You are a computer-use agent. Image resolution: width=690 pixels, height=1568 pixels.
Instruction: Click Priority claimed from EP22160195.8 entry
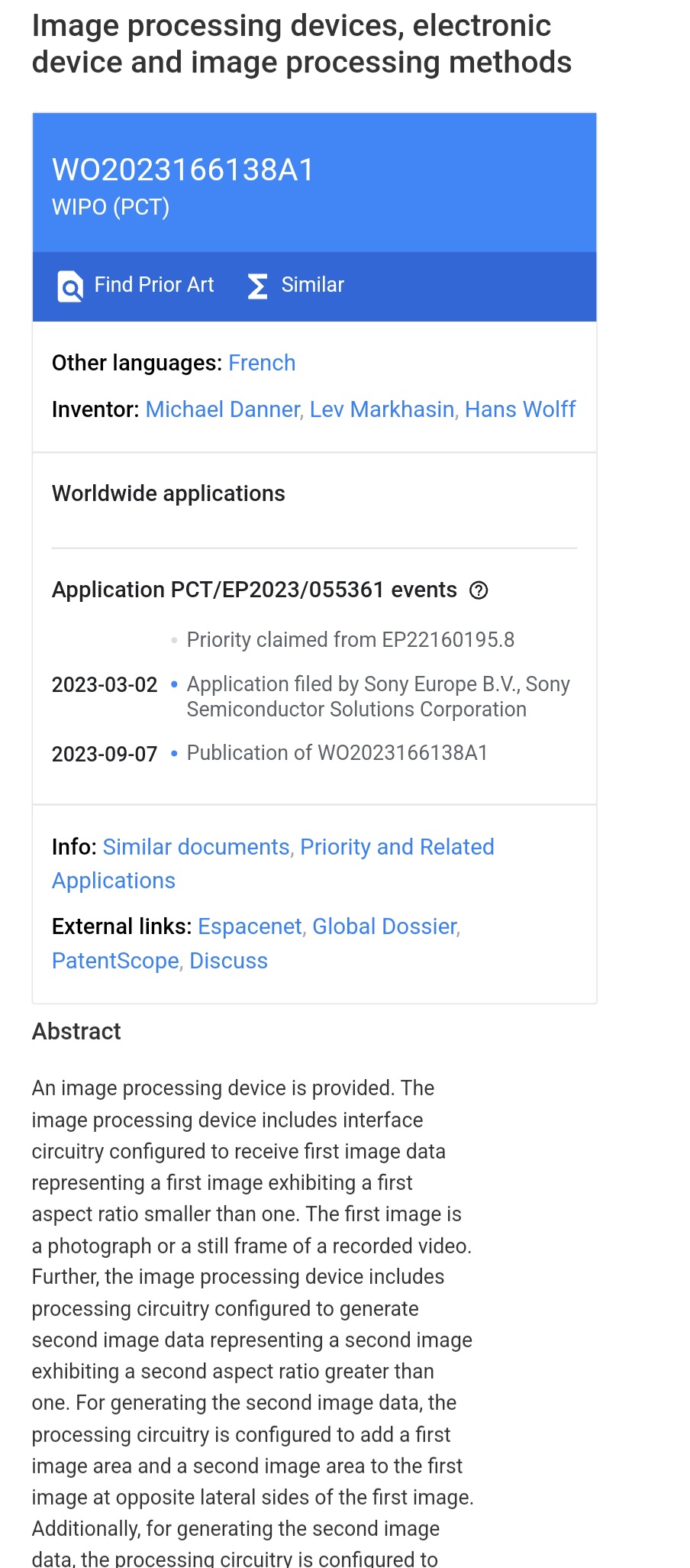coord(350,639)
